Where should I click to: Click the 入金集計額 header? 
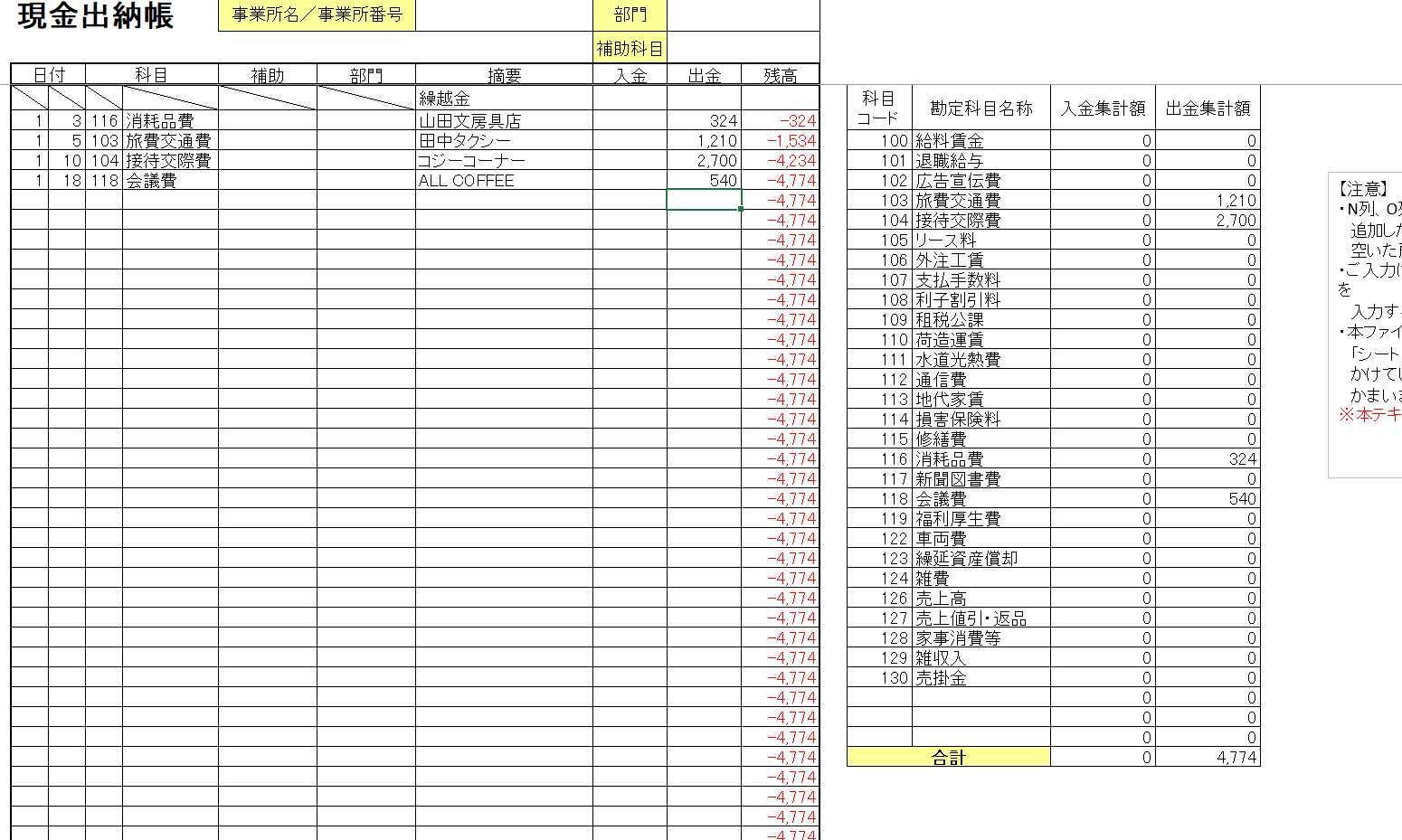[1103, 108]
